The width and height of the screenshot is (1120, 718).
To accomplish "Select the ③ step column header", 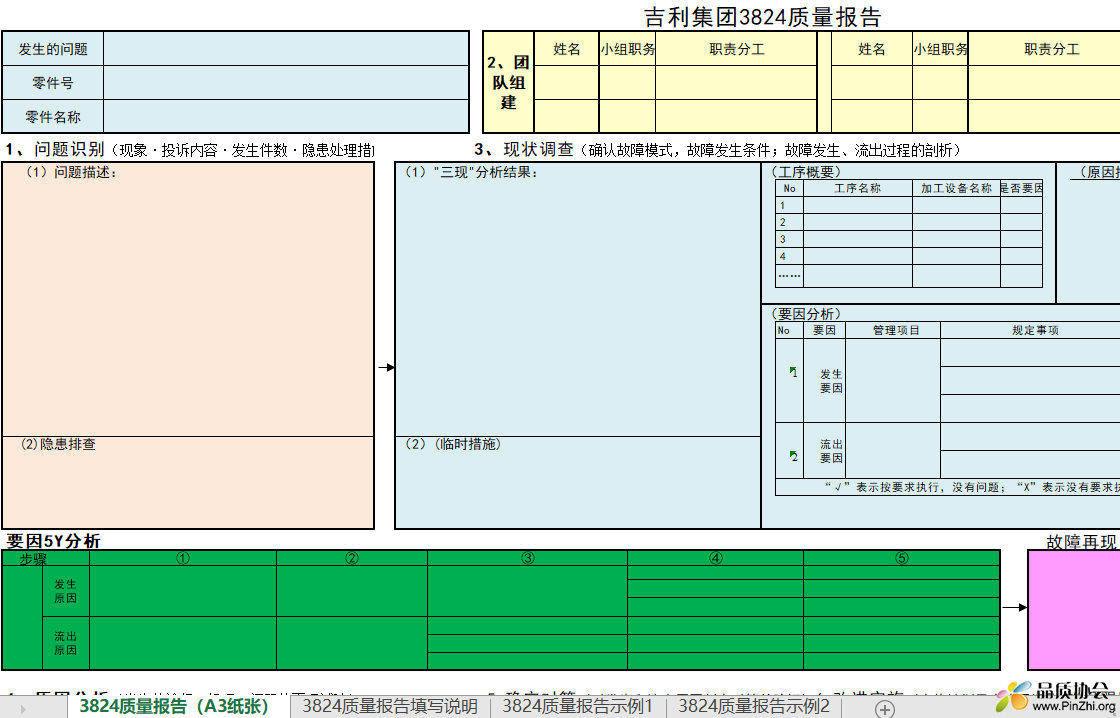I will pos(528,559).
